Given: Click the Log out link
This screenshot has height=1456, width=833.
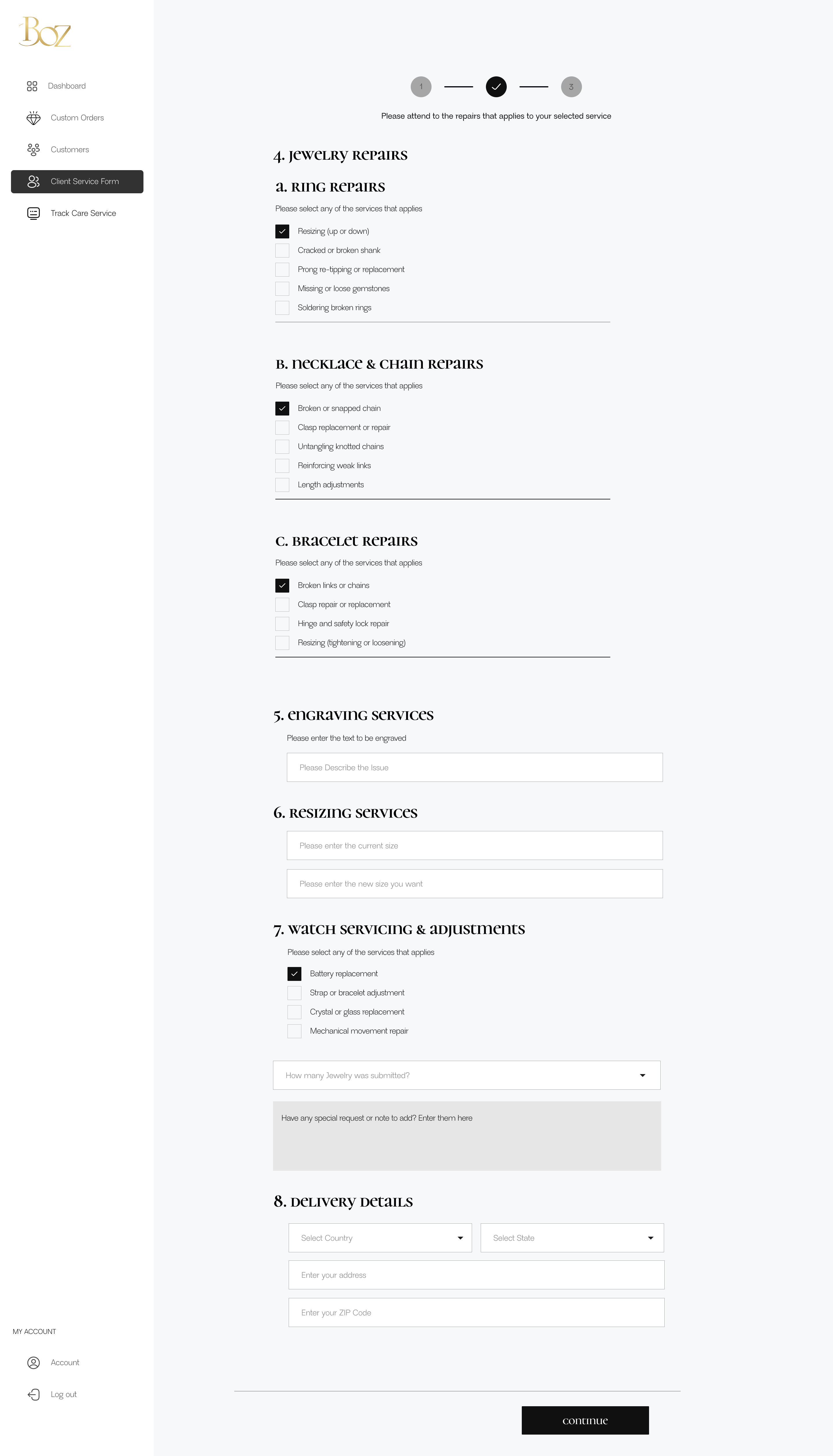Looking at the screenshot, I should [64, 1395].
